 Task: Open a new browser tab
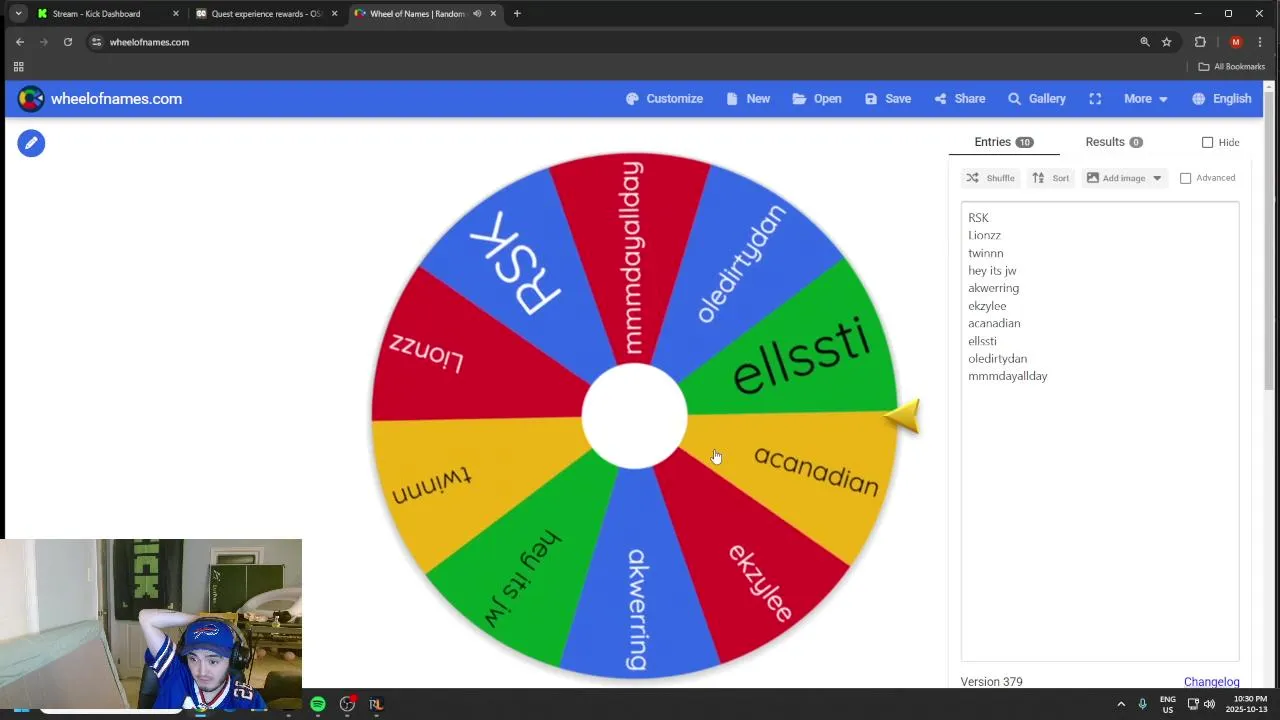pyautogui.click(x=517, y=14)
